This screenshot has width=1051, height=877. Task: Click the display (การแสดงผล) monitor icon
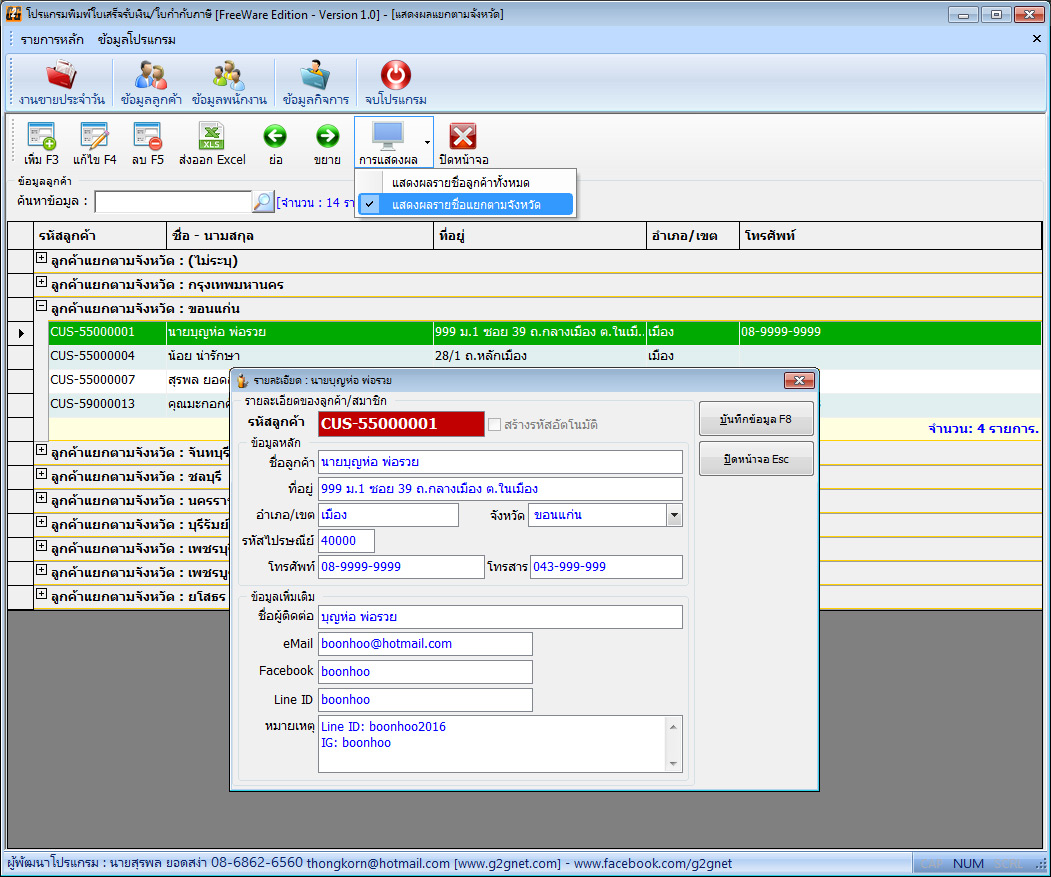pyautogui.click(x=388, y=136)
